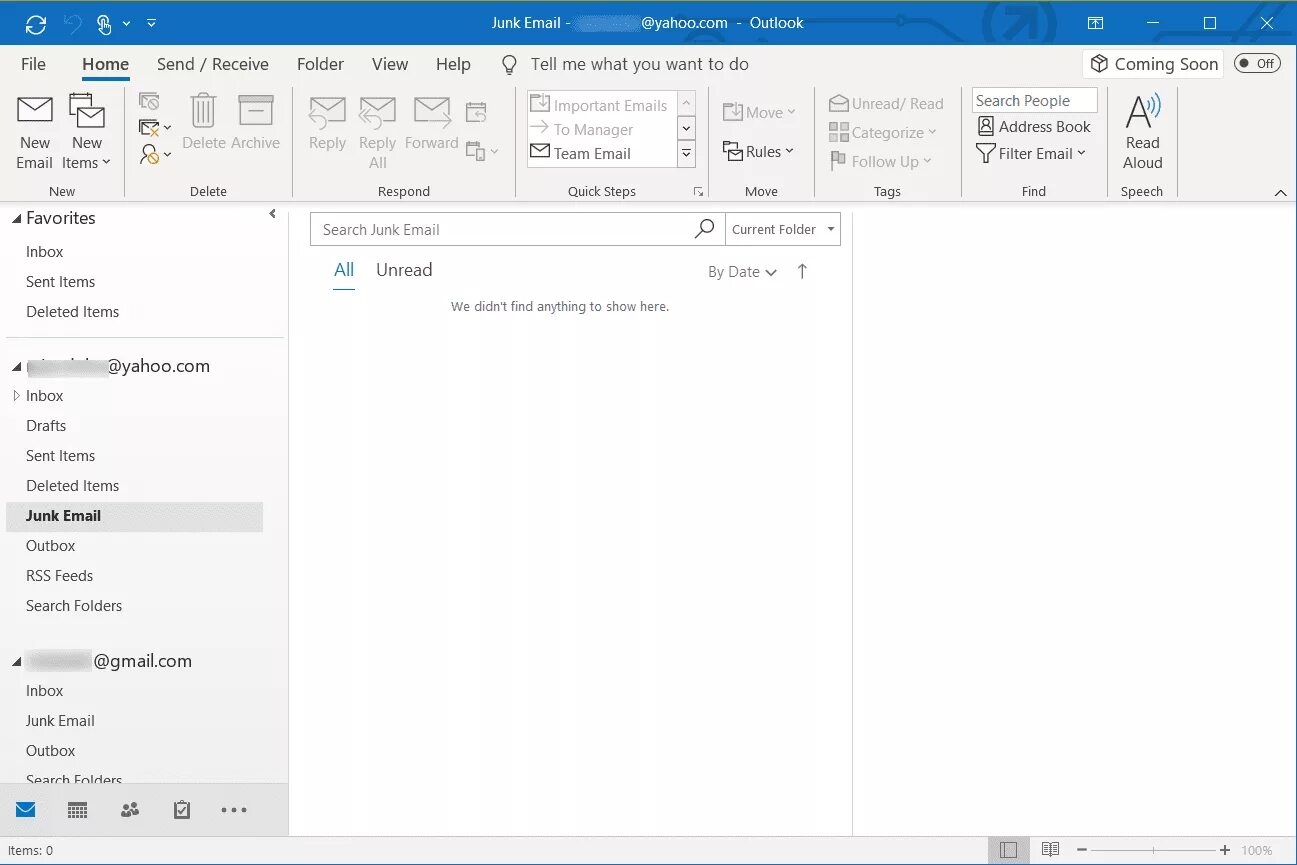This screenshot has width=1297, height=865.
Task: Open the By Date sort dropdown
Action: pos(742,272)
